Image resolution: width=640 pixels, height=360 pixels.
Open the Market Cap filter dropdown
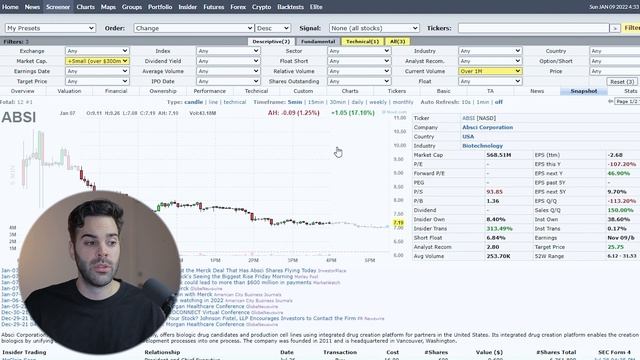click(x=97, y=61)
